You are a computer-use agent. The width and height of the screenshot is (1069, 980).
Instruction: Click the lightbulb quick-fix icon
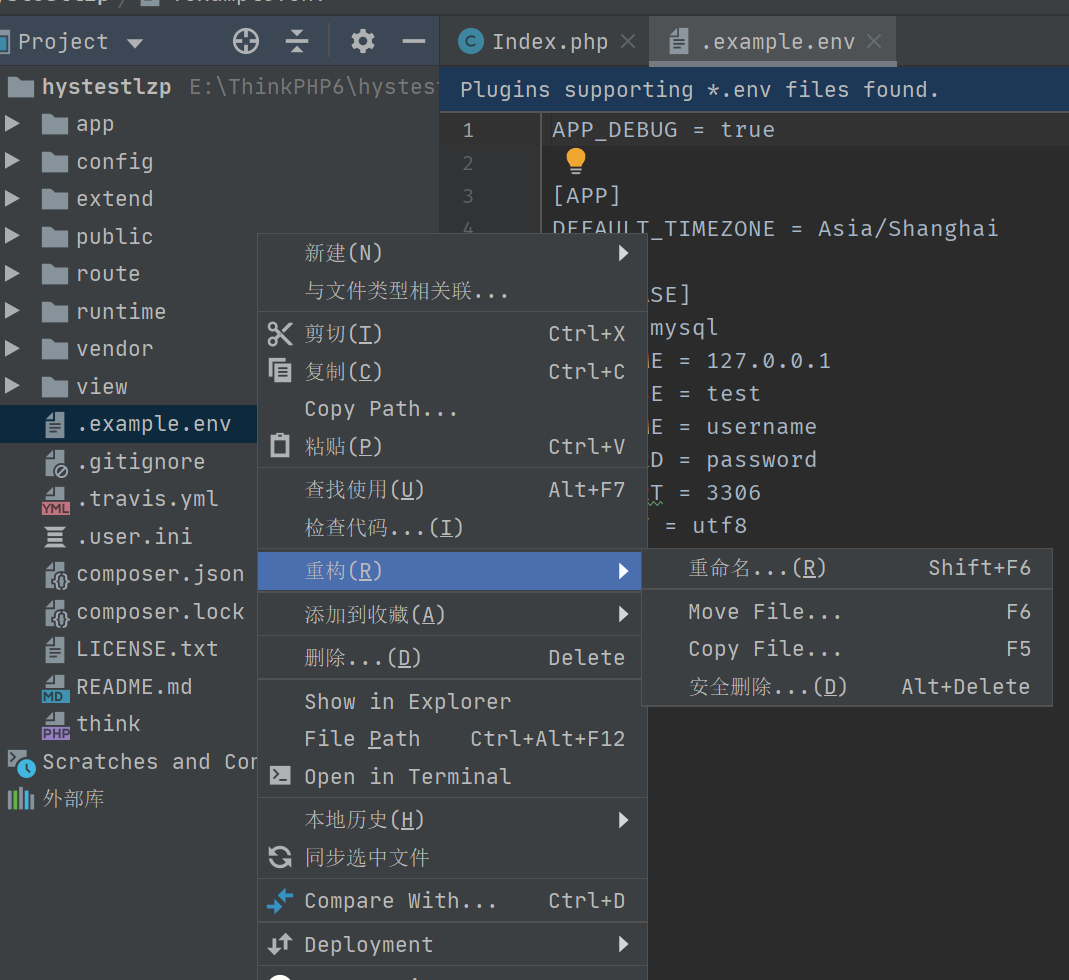coord(575,160)
